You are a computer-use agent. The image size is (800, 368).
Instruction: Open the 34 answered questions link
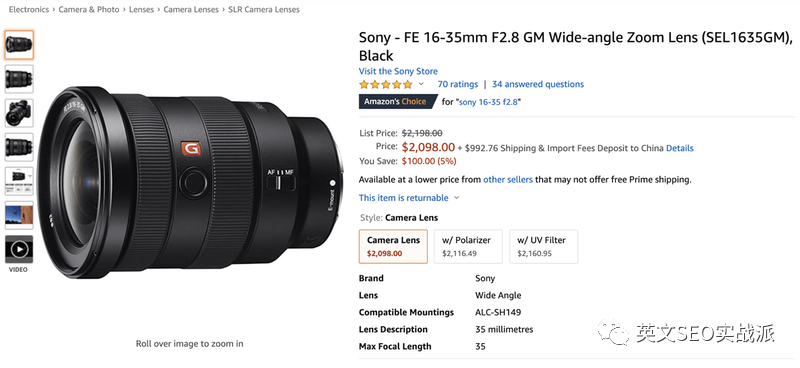click(x=538, y=84)
